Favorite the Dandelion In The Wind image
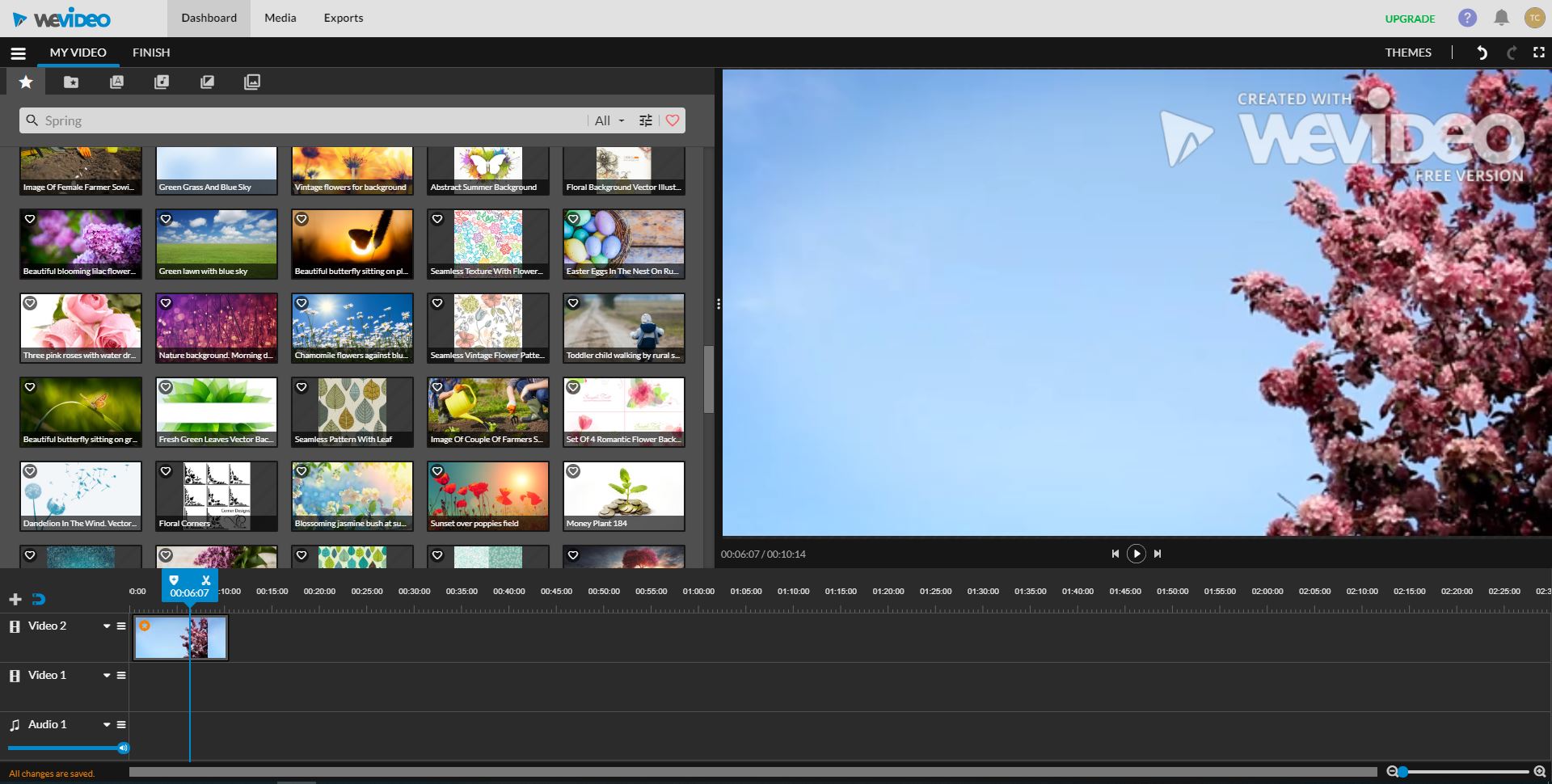This screenshot has height=784, width=1552. [30, 471]
